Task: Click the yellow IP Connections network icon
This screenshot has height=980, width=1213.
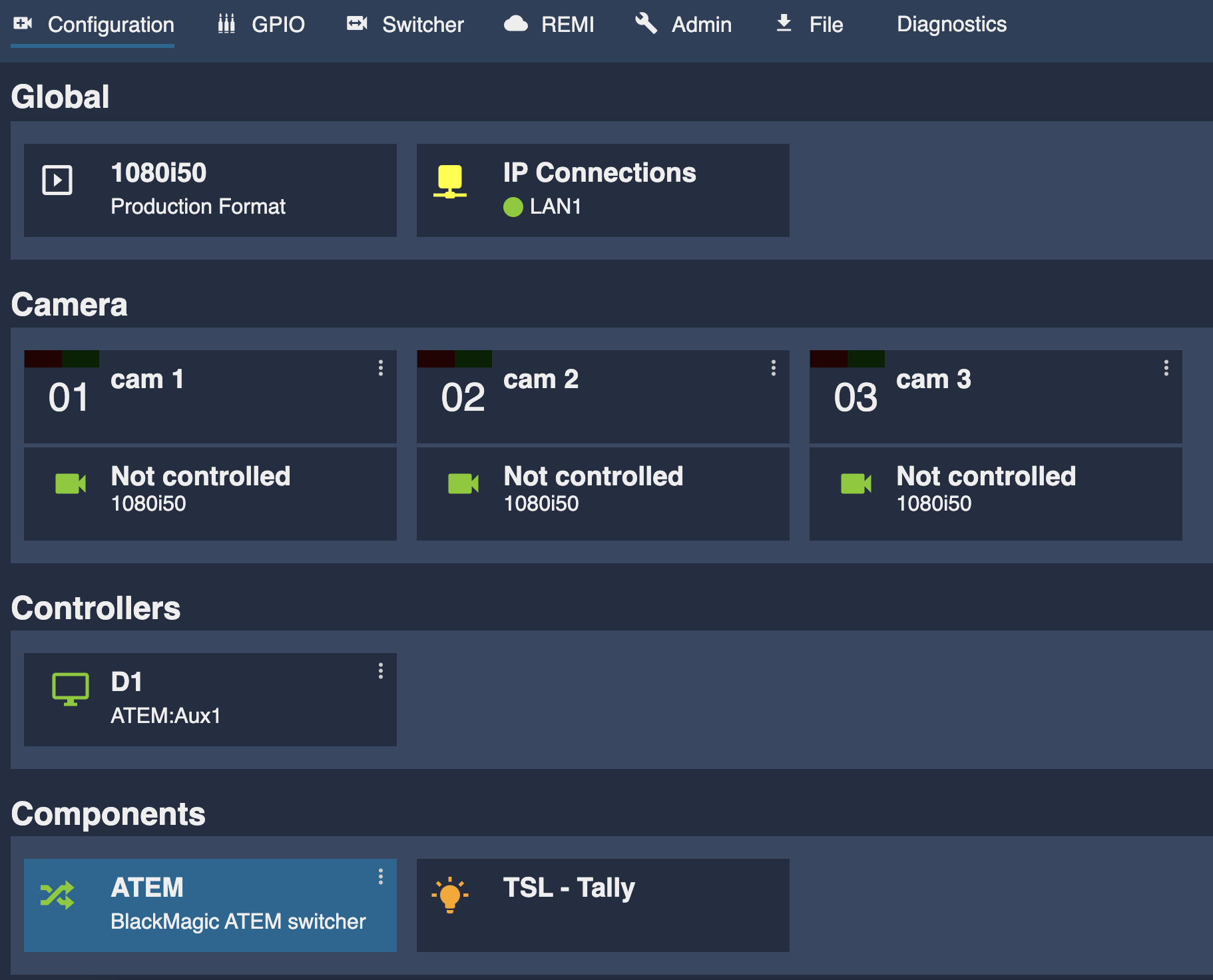Action: 450,182
